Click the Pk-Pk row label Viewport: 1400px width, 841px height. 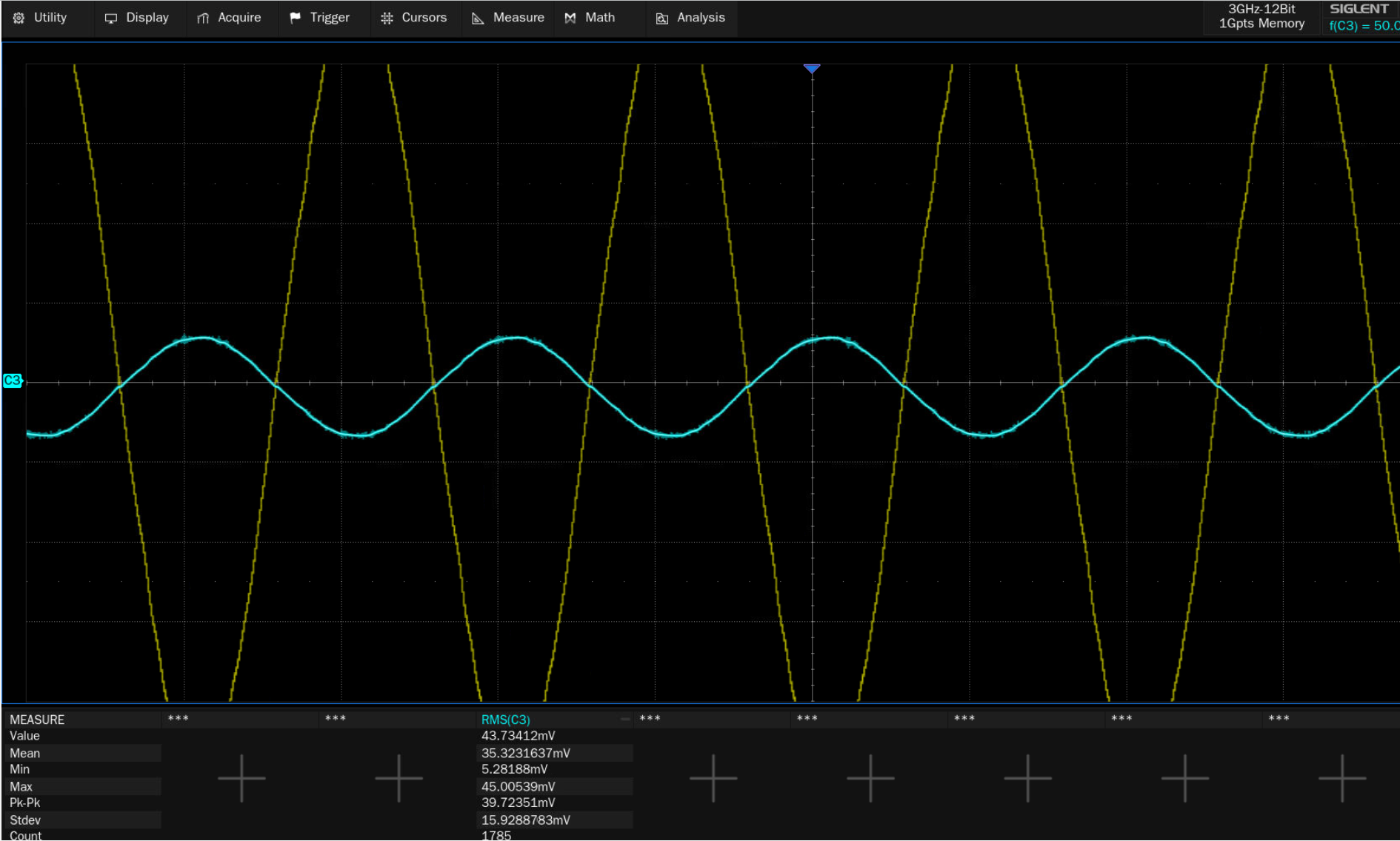point(24,803)
